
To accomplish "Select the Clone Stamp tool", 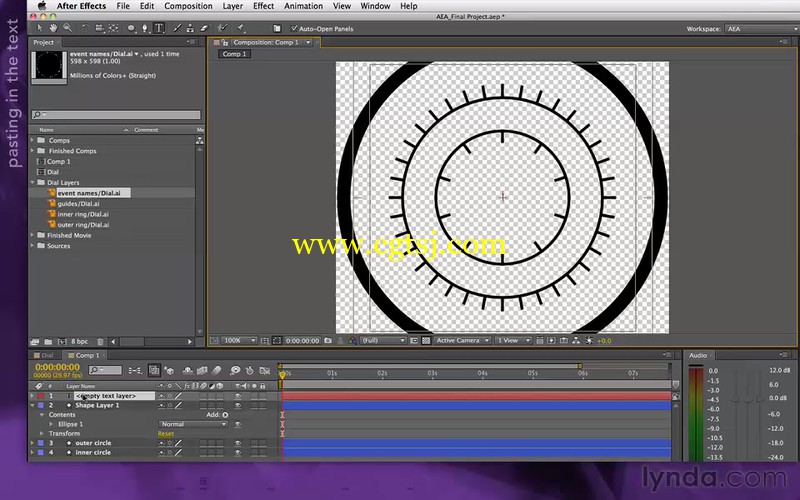I will click(x=190, y=29).
